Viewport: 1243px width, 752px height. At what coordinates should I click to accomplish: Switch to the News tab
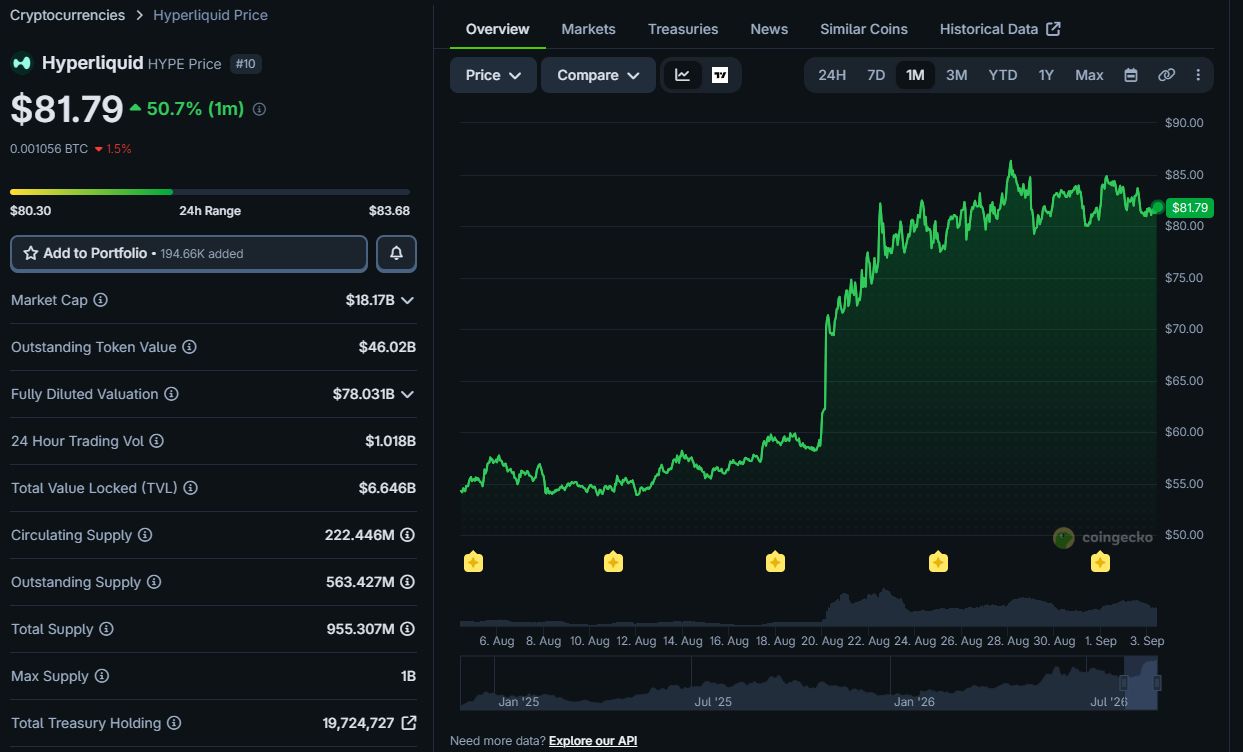[769, 29]
